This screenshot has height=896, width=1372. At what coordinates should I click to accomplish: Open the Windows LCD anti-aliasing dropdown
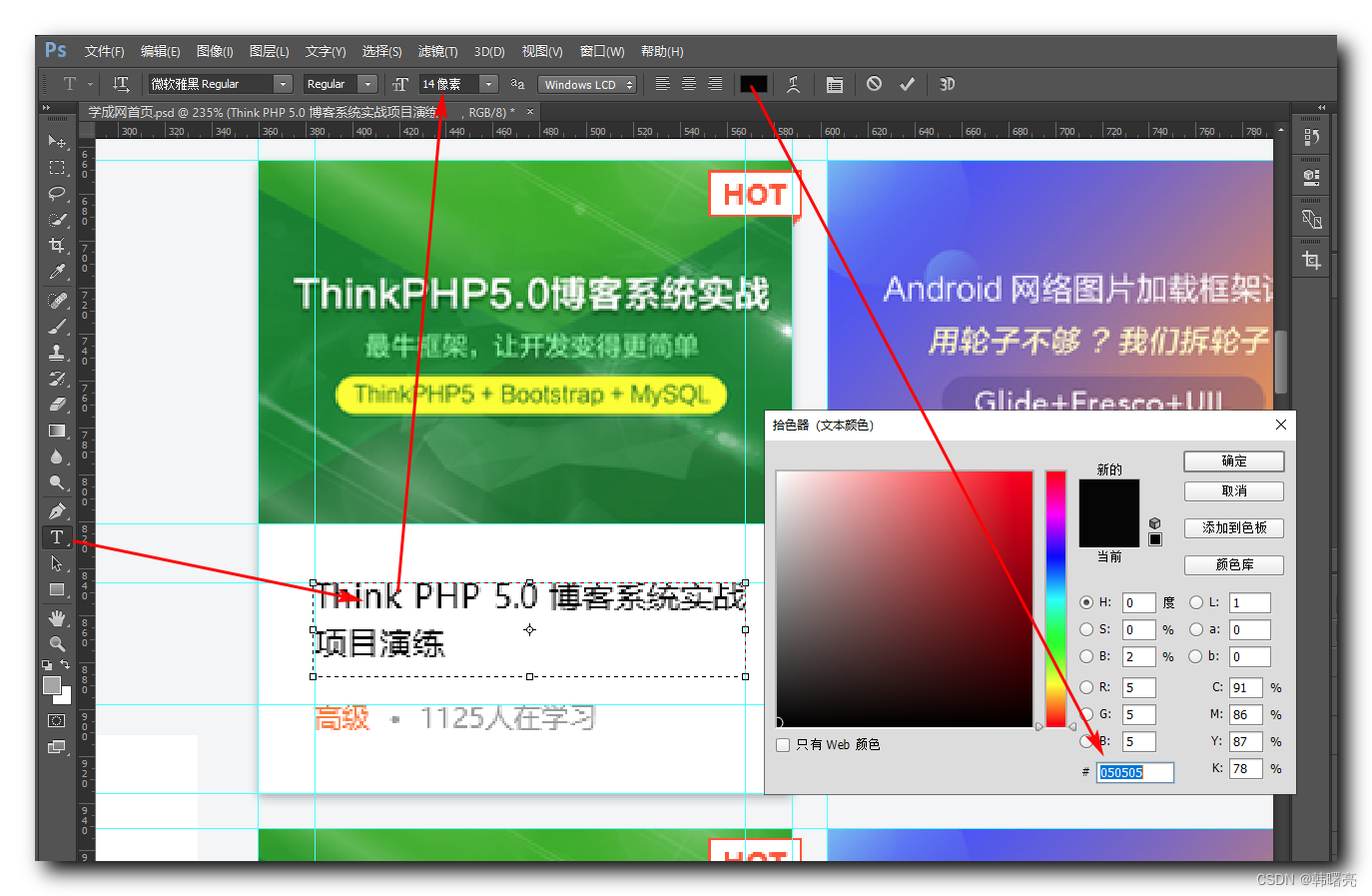pos(587,84)
